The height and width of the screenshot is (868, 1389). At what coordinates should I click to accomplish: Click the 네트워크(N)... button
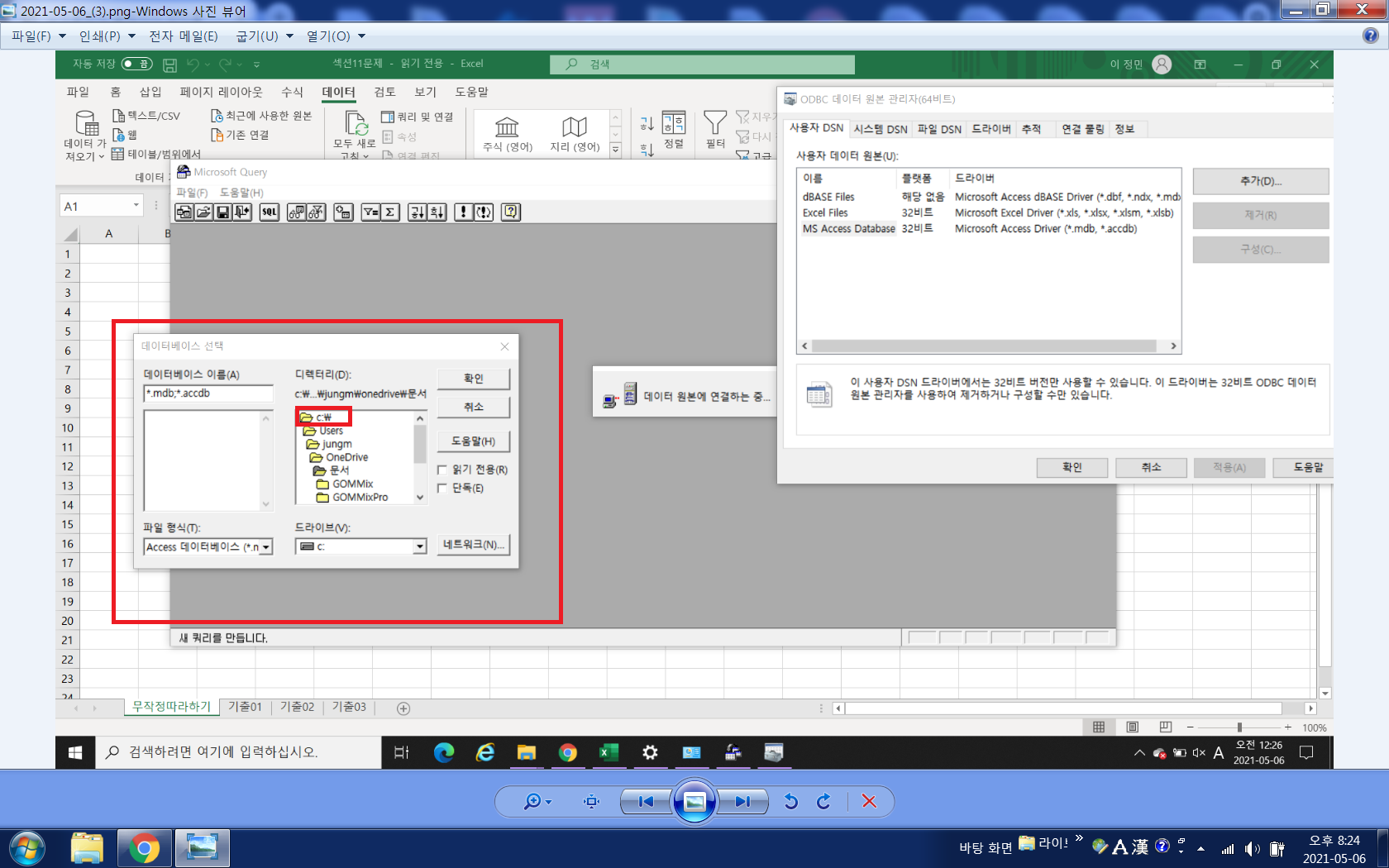(473, 545)
